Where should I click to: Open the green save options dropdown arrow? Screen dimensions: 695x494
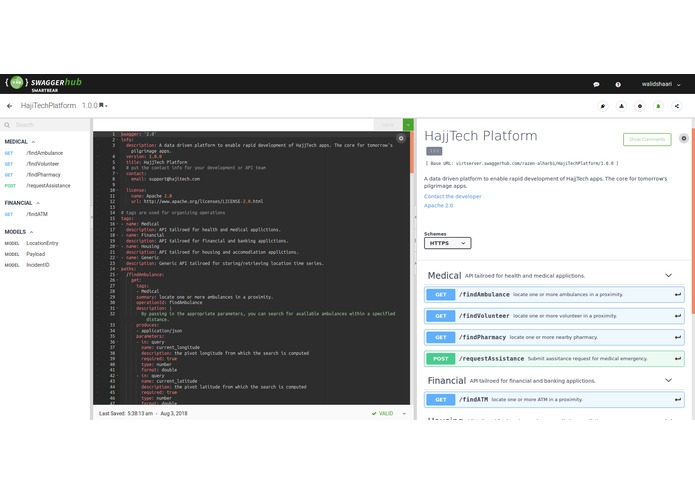point(408,124)
